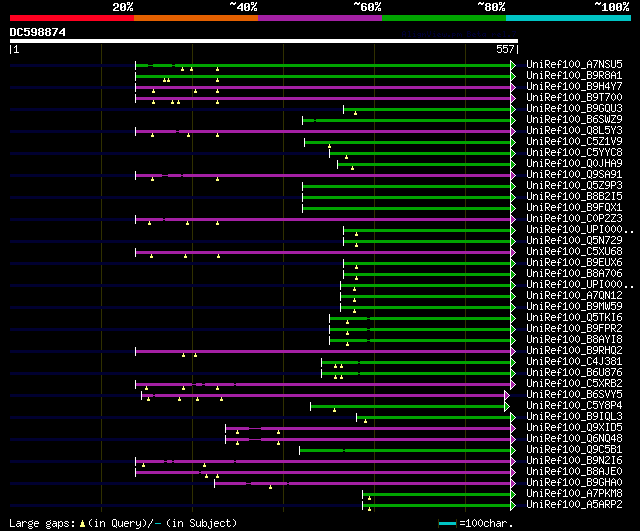Select the UniRef100_B8AYI8 label
This screenshot has height=531, width=640.
point(574,340)
